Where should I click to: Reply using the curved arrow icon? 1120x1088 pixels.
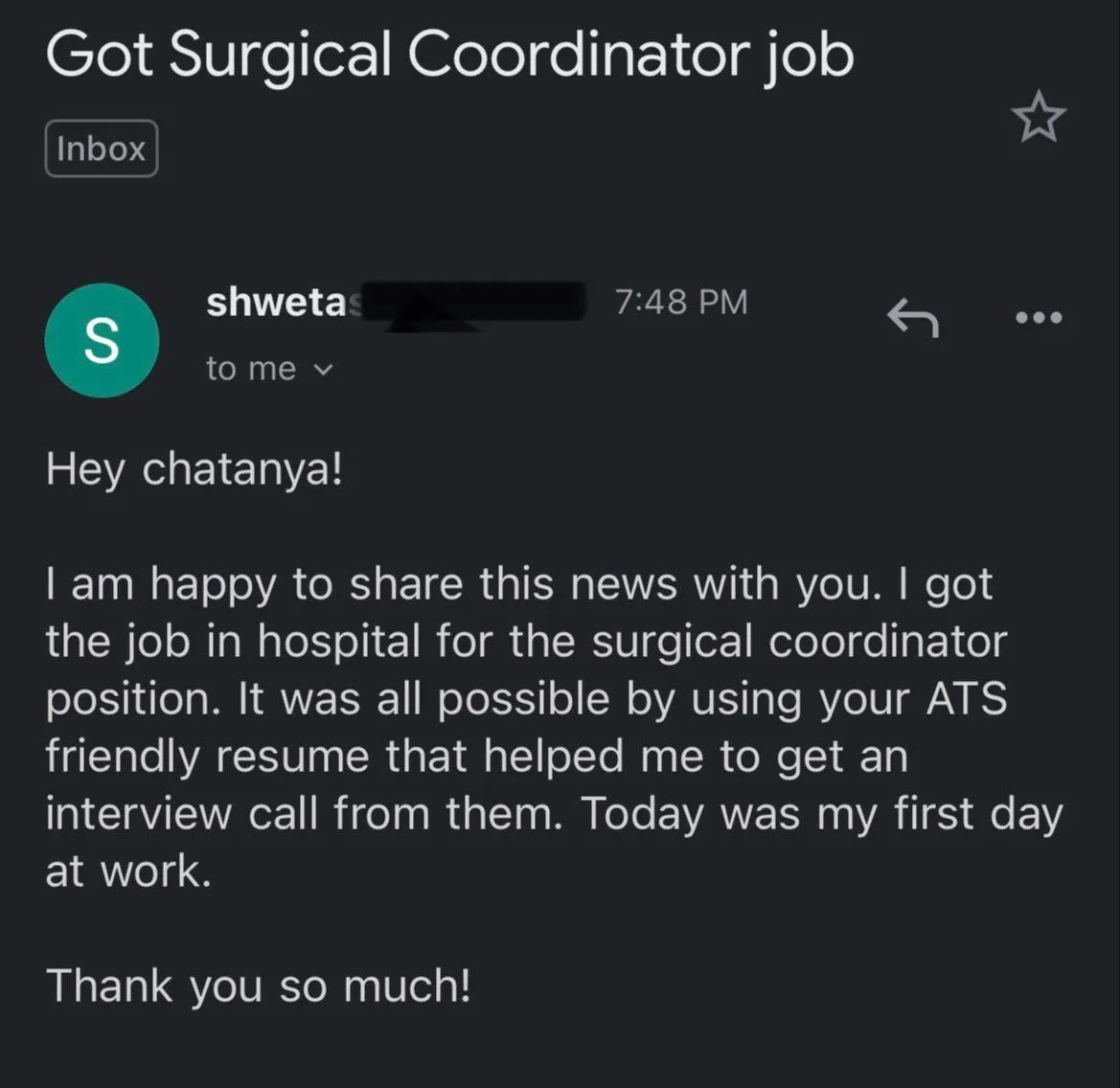(912, 317)
